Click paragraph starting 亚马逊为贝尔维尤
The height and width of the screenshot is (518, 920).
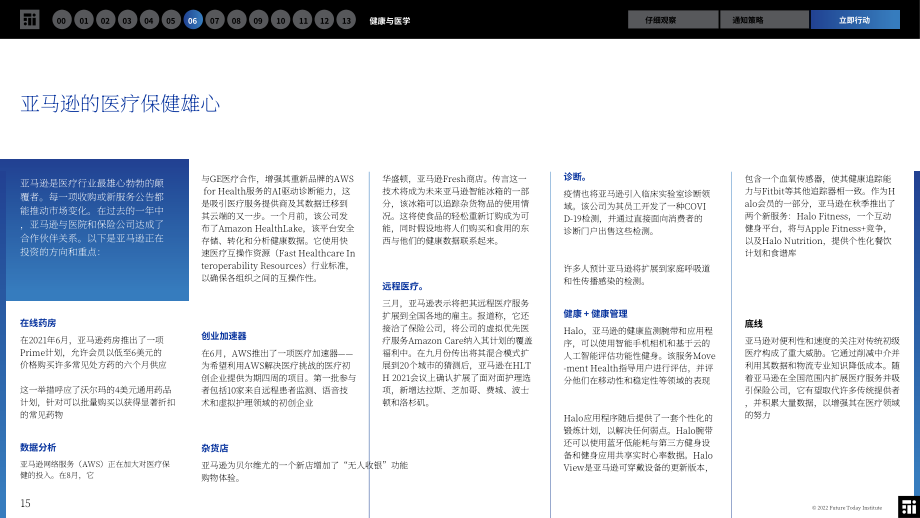click(x=305, y=471)
